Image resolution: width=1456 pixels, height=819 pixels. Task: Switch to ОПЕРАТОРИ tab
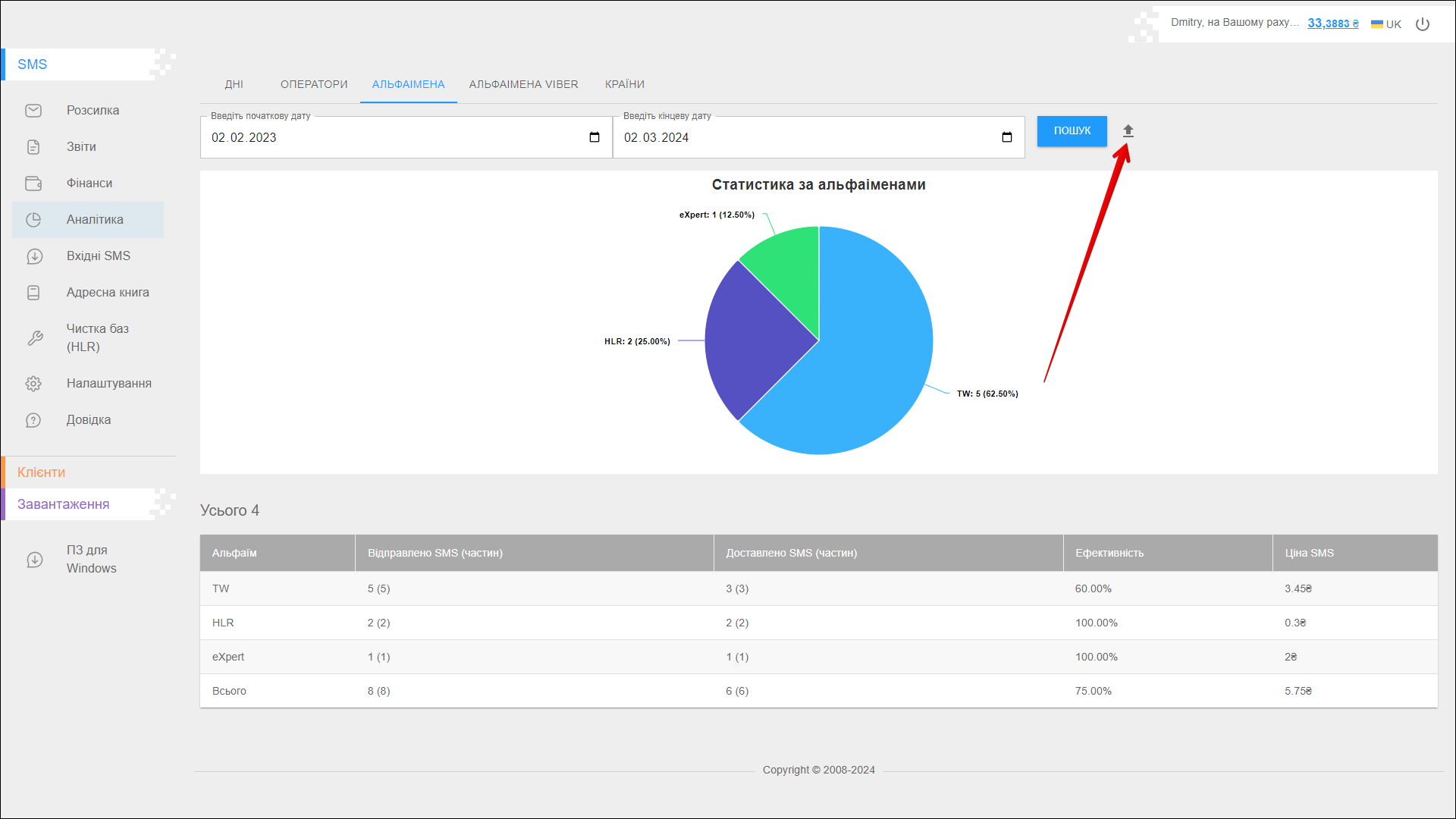314,84
